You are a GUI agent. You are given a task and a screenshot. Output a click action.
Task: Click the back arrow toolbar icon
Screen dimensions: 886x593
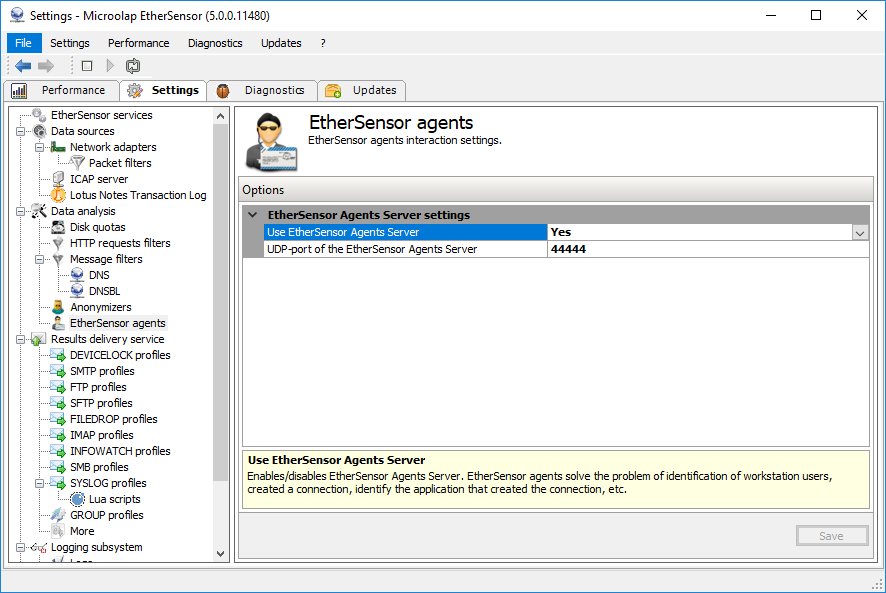[23, 66]
